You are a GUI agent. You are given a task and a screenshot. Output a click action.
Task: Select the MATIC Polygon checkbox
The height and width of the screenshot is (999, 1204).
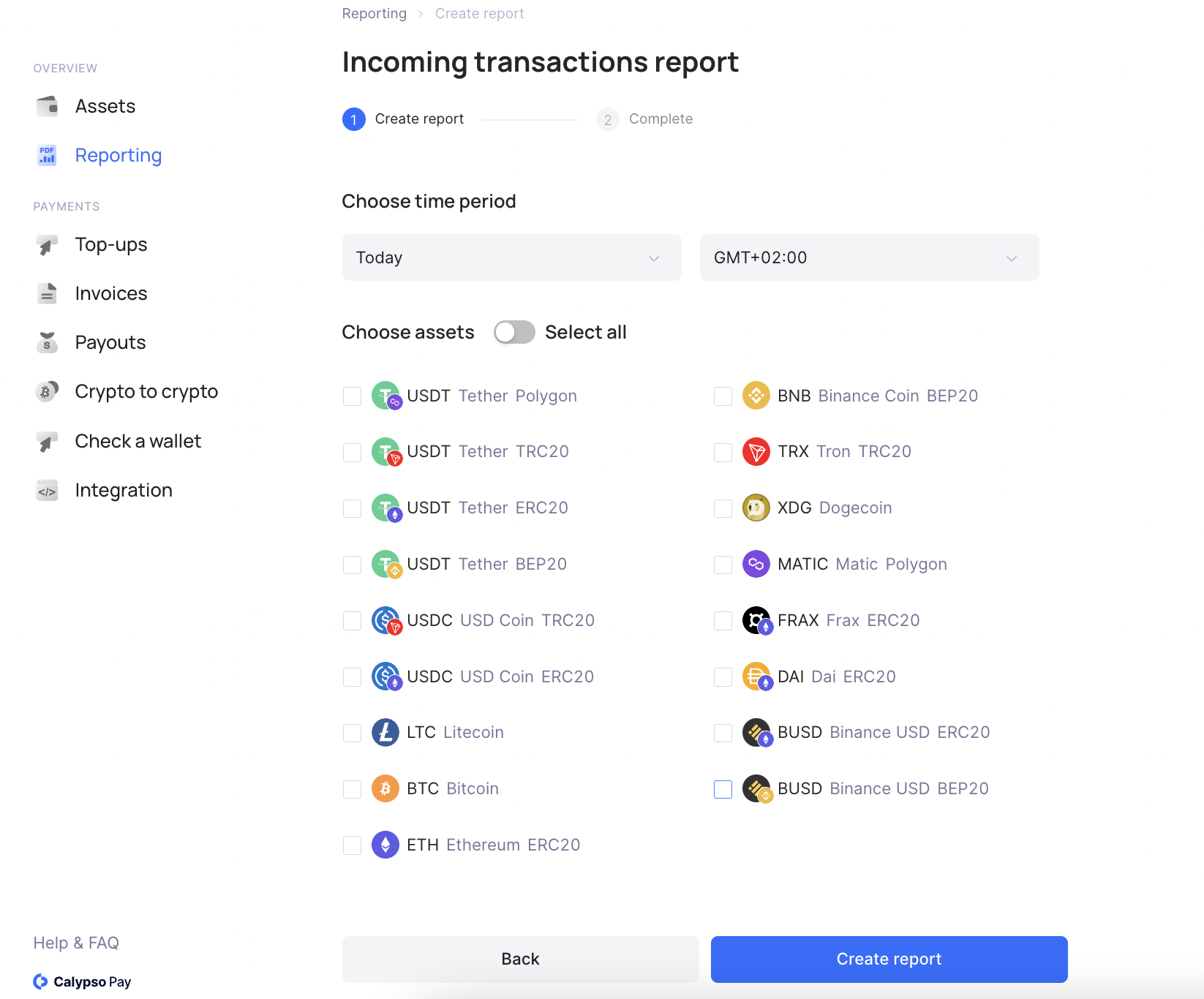(723, 565)
